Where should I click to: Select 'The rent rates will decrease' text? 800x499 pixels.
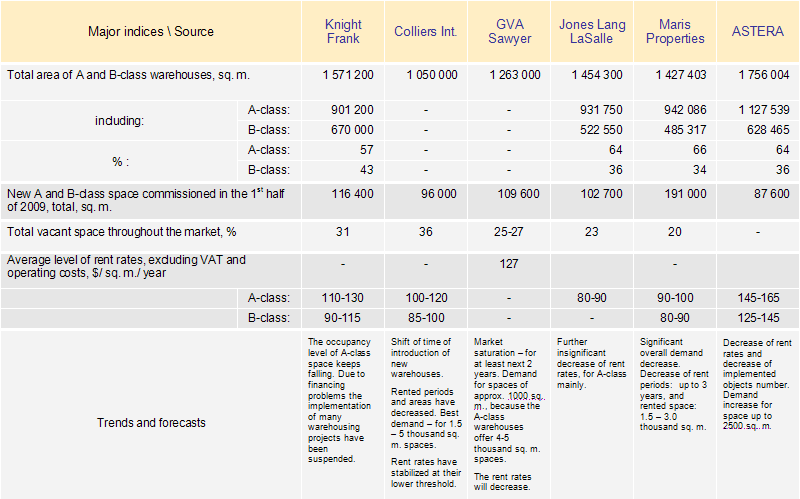pos(503,482)
